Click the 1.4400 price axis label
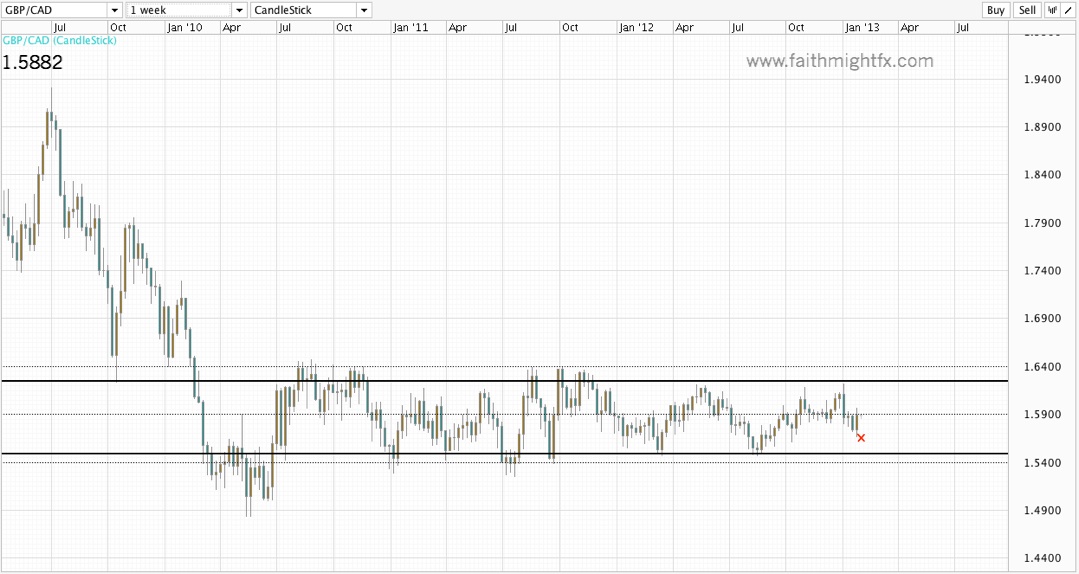The width and height of the screenshot is (1079, 574). (x=1042, y=558)
